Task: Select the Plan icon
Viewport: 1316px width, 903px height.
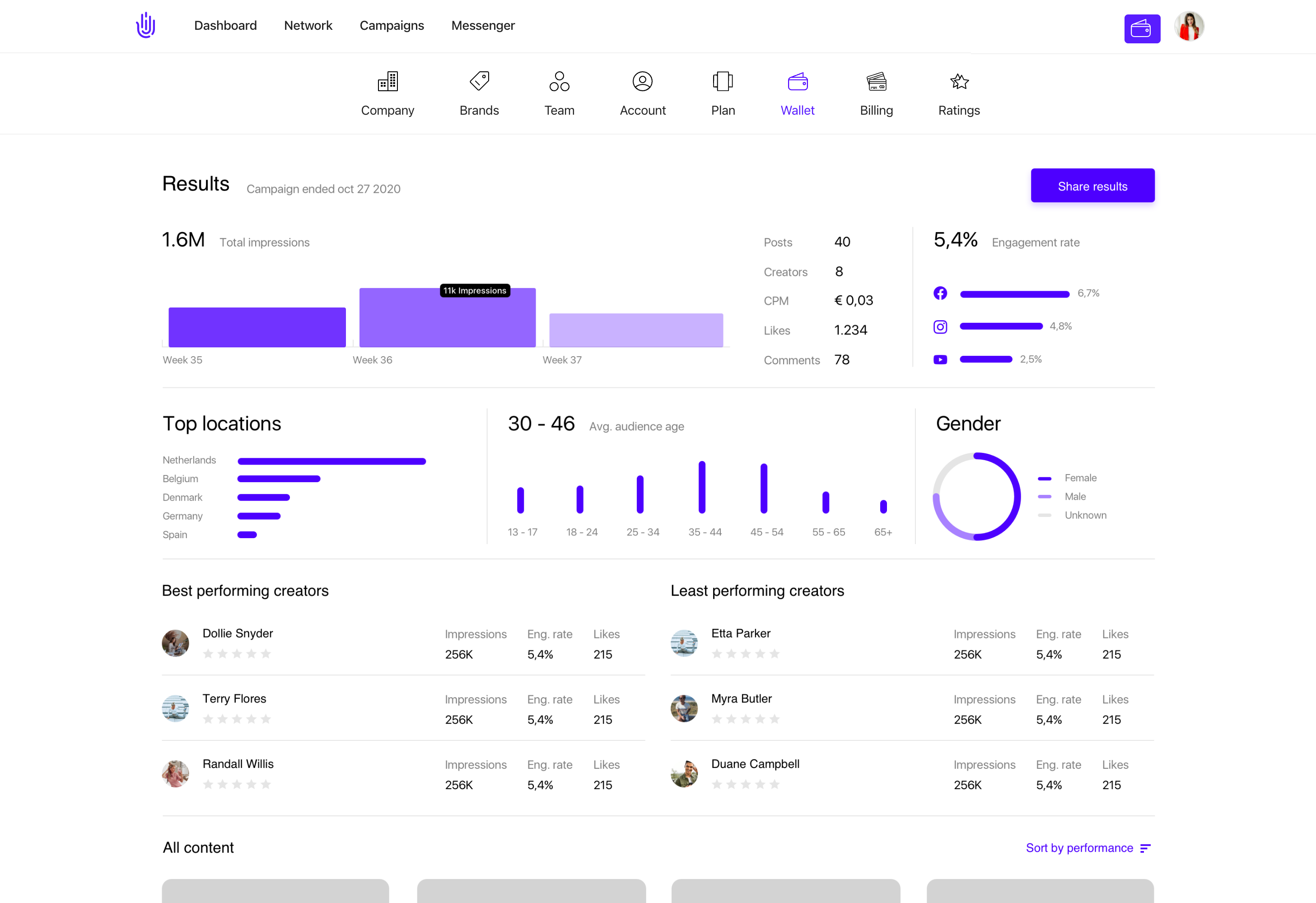Action: click(x=723, y=82)
